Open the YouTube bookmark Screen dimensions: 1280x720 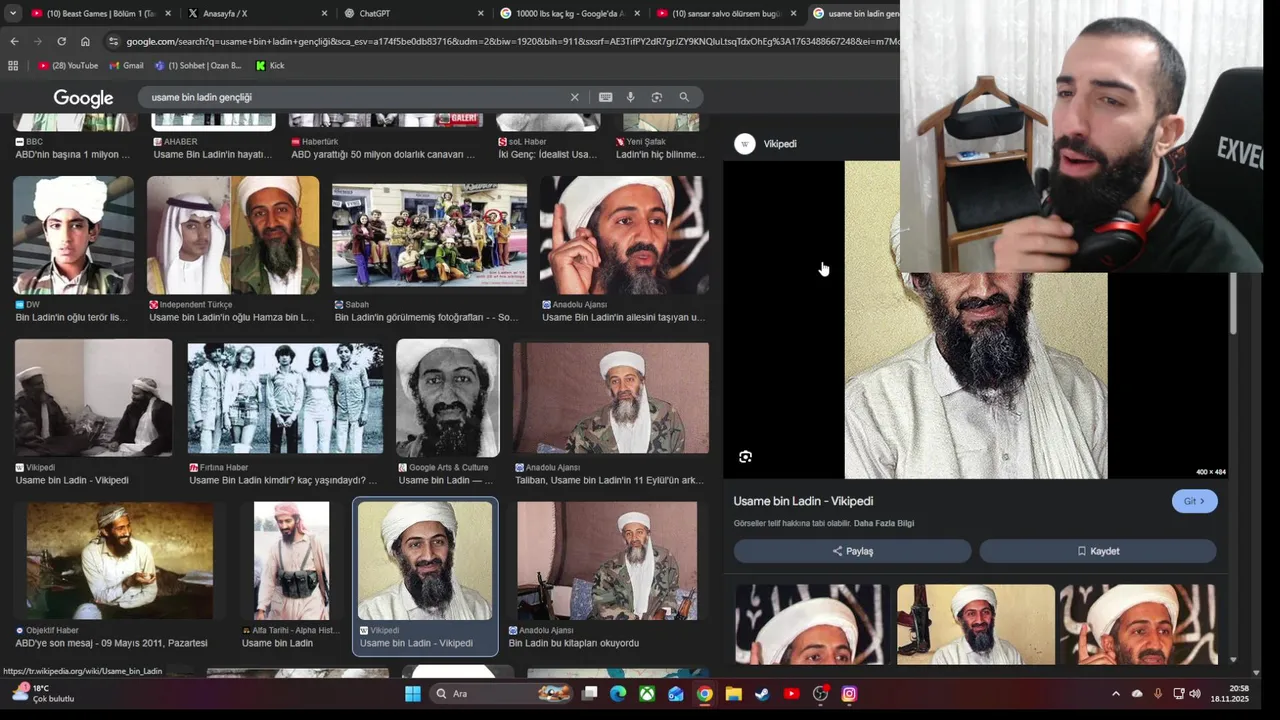pos(68,65)
